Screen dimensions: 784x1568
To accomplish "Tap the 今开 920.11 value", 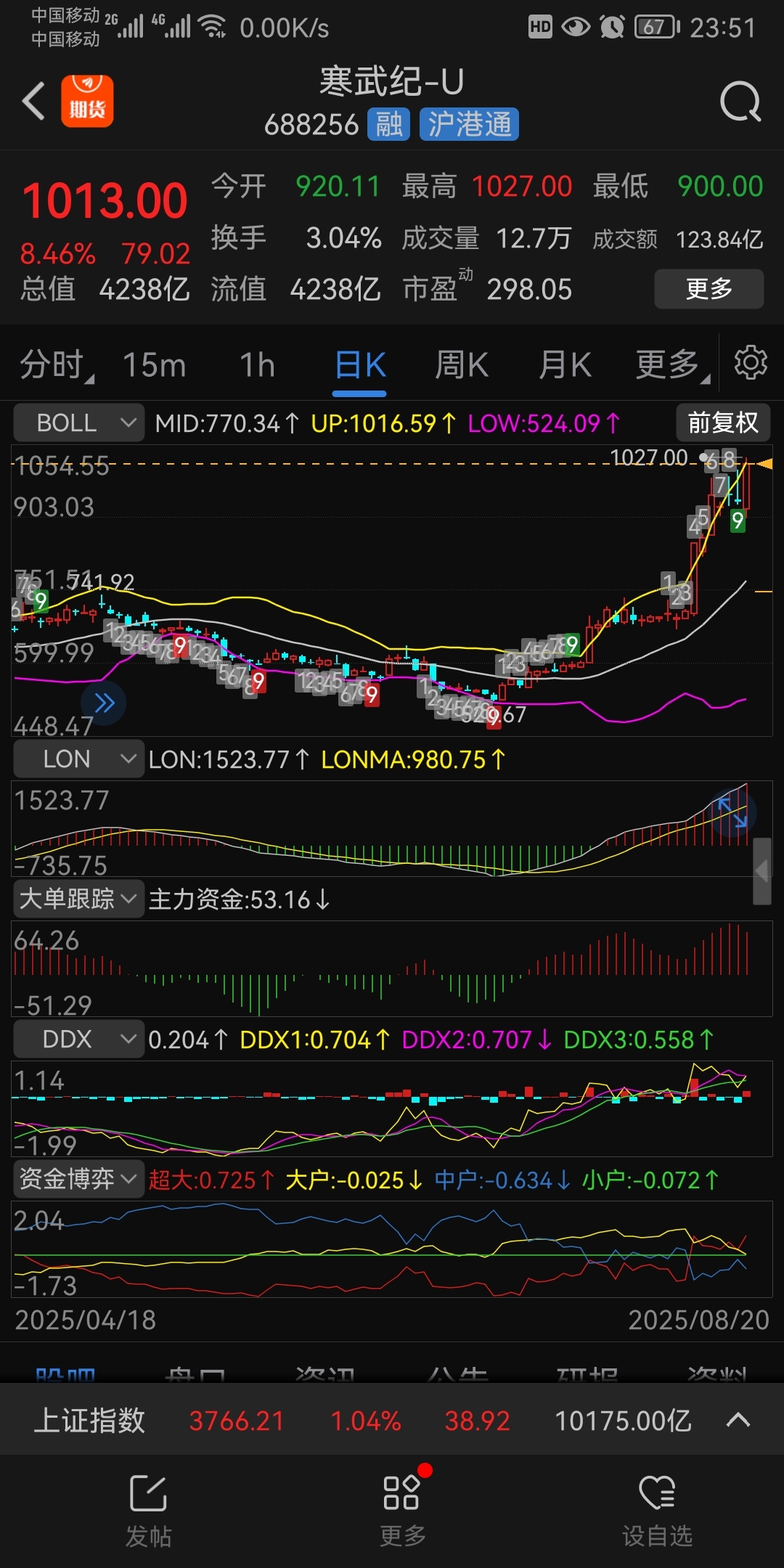I will 338,187.
